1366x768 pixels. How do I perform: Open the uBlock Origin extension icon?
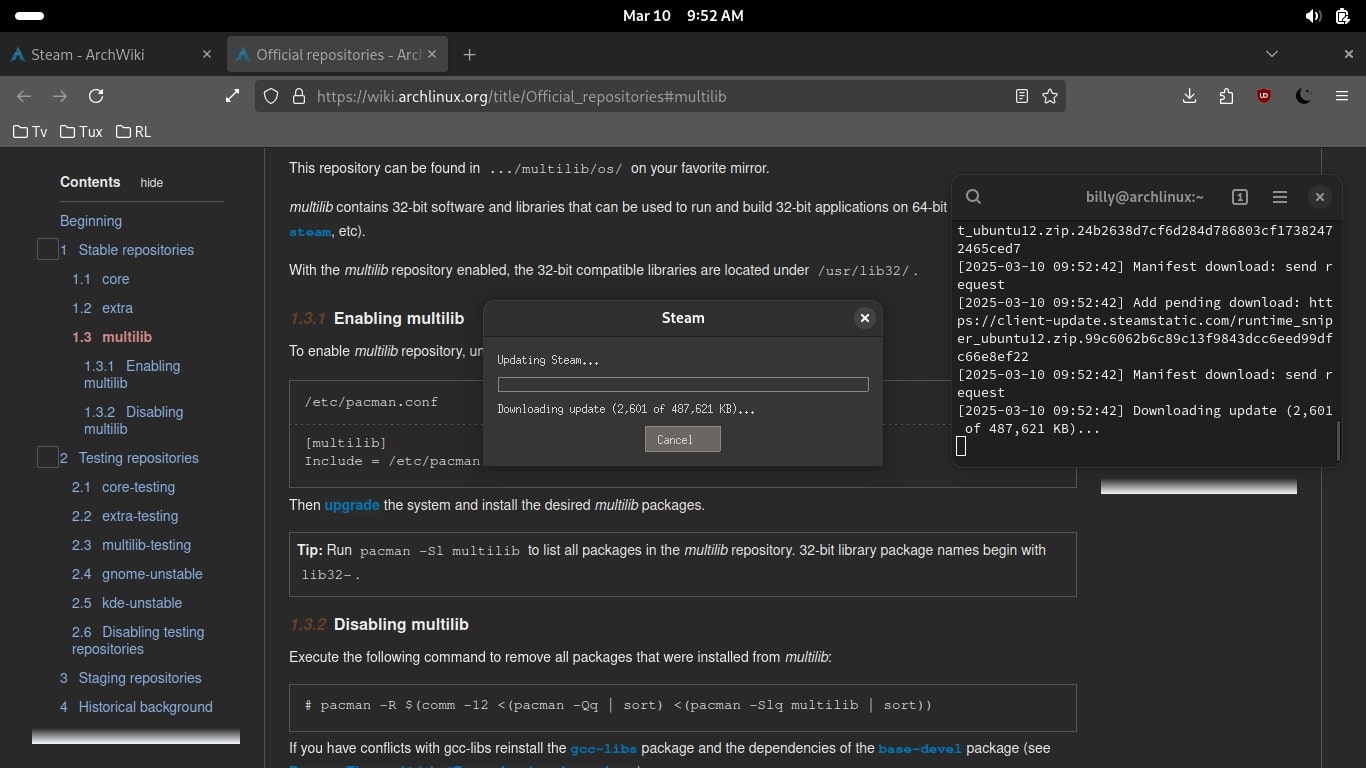(x=1264, y=96)
